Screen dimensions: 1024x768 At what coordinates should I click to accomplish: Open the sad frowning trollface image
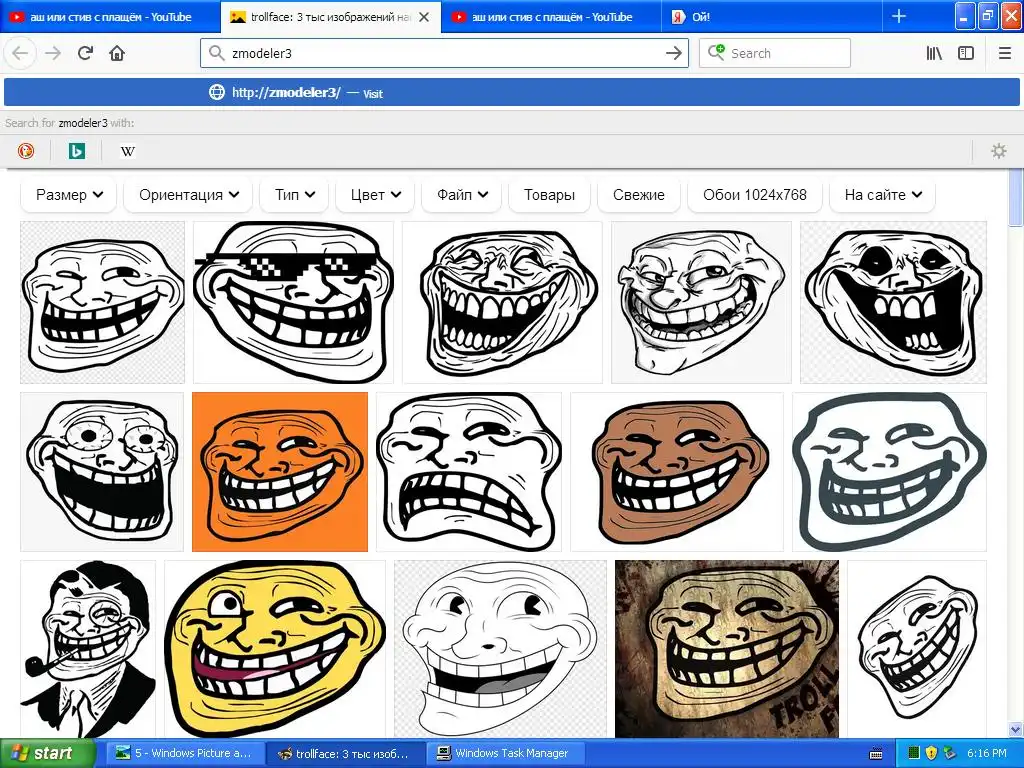pos(468,472)
